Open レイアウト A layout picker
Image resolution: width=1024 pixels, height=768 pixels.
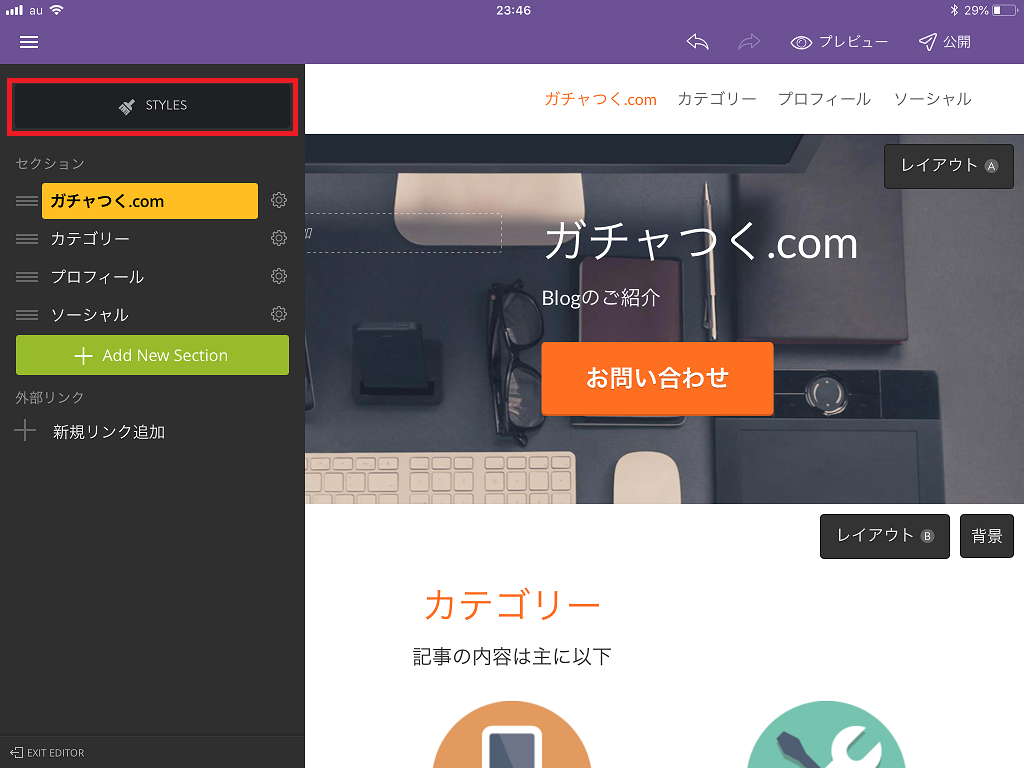tap(949, 166)
